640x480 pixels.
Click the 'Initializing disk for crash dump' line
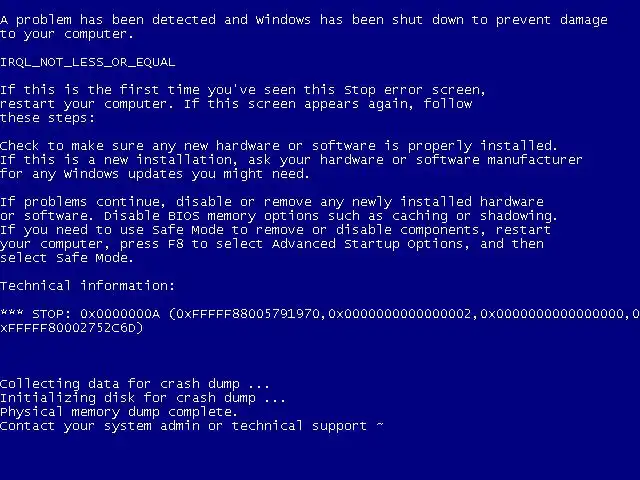tap(142, 398)
